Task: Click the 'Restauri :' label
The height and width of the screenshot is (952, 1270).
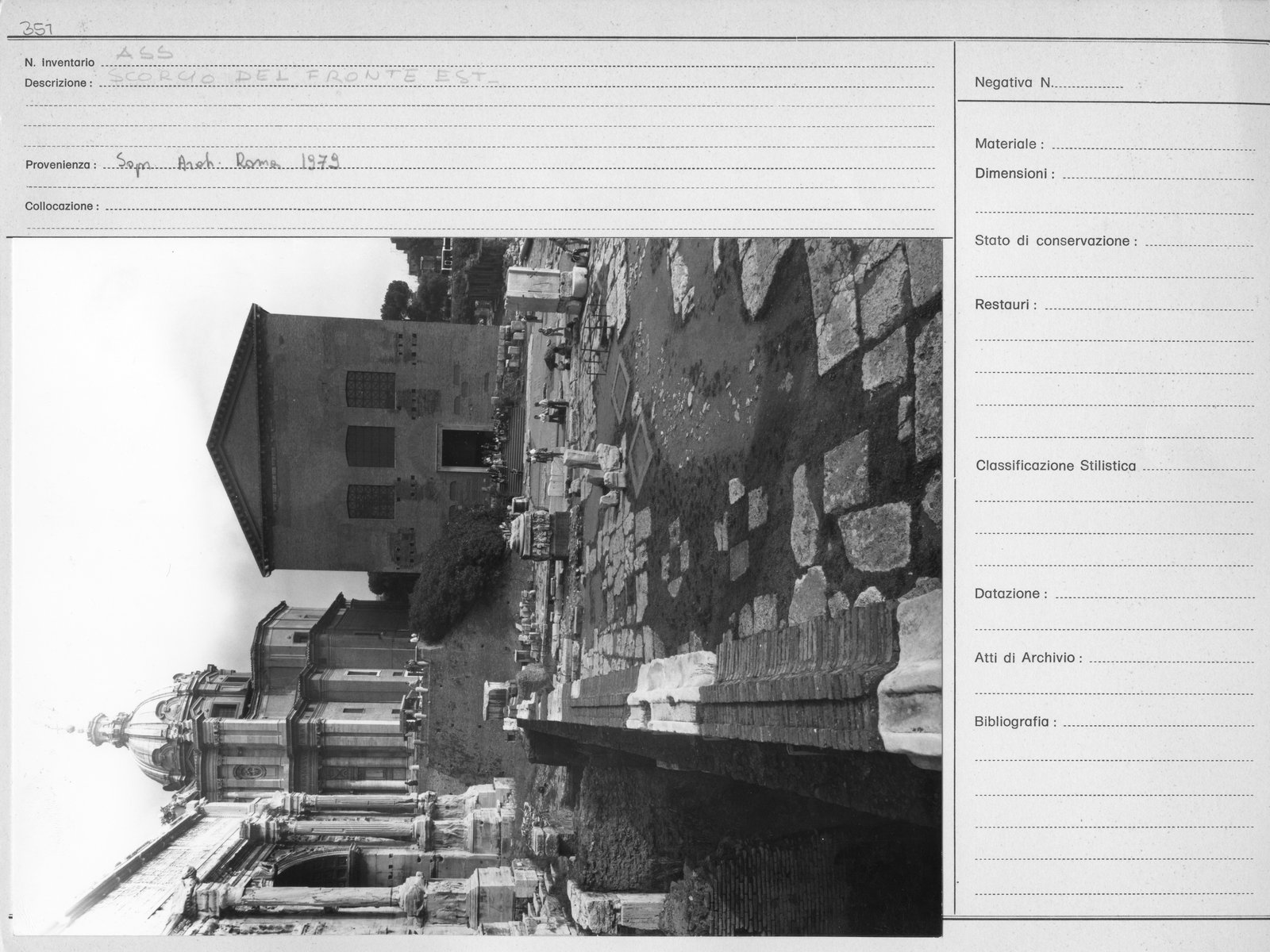Action: click(1006, 305)
